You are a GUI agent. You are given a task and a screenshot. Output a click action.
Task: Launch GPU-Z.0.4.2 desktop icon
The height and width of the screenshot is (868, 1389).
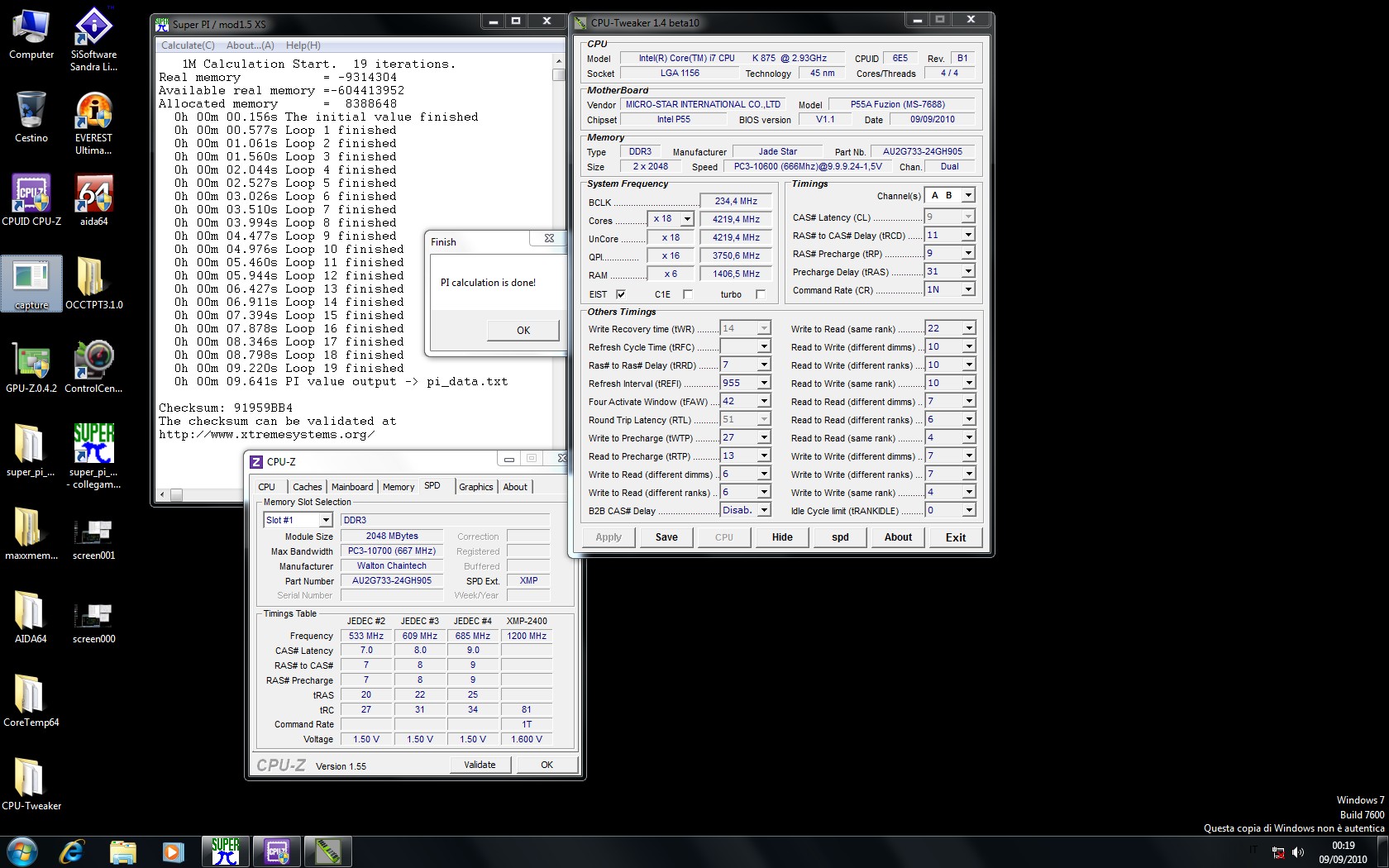(x=31, y=366)
